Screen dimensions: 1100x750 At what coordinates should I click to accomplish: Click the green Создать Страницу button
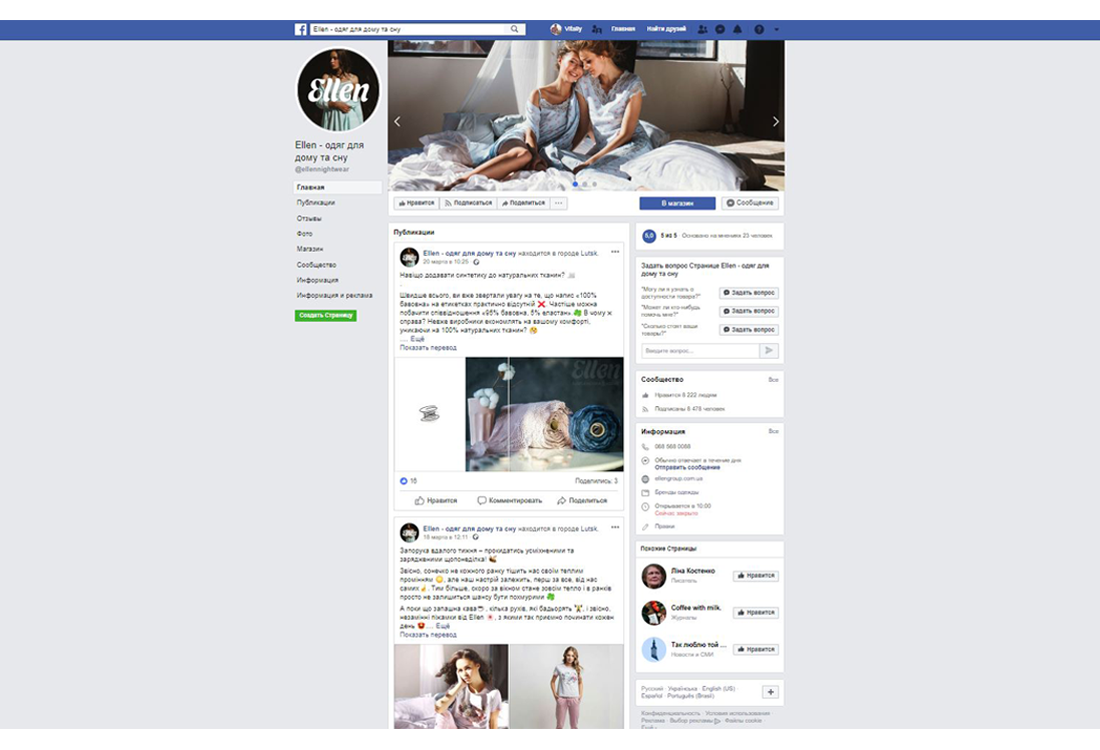coord(326,316)
